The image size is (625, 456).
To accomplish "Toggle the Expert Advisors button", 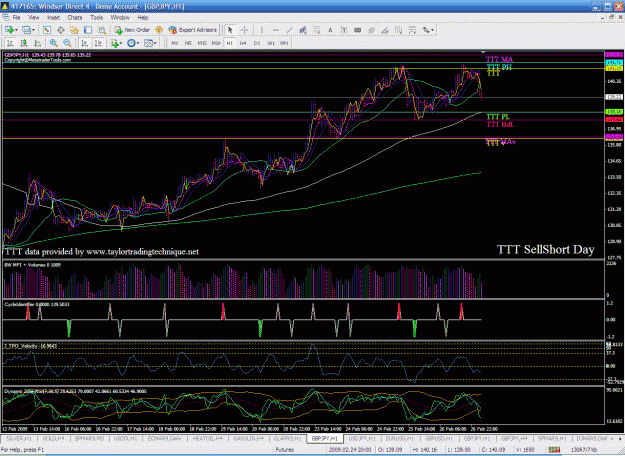I will pyautogui.click(x=193, y=30).
